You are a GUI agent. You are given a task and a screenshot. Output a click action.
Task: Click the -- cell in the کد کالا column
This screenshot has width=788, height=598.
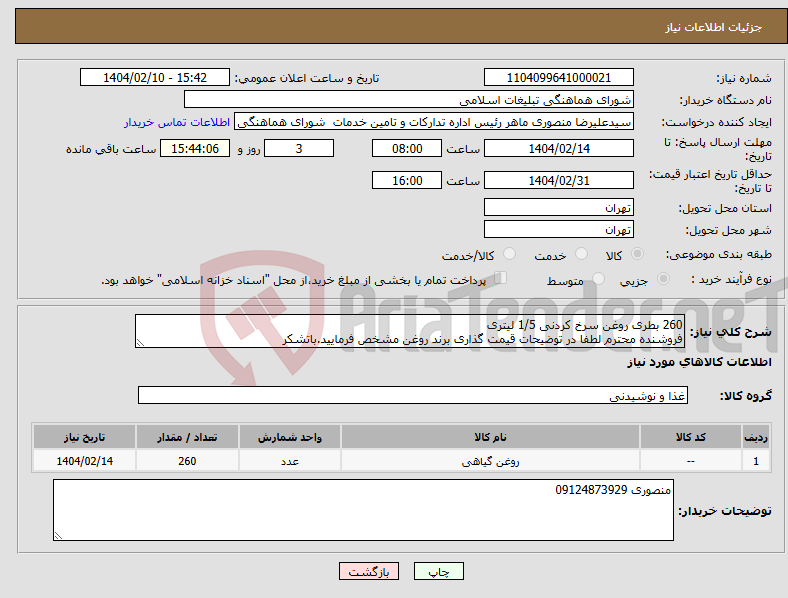pyautogui.click(x=691, y=460)
